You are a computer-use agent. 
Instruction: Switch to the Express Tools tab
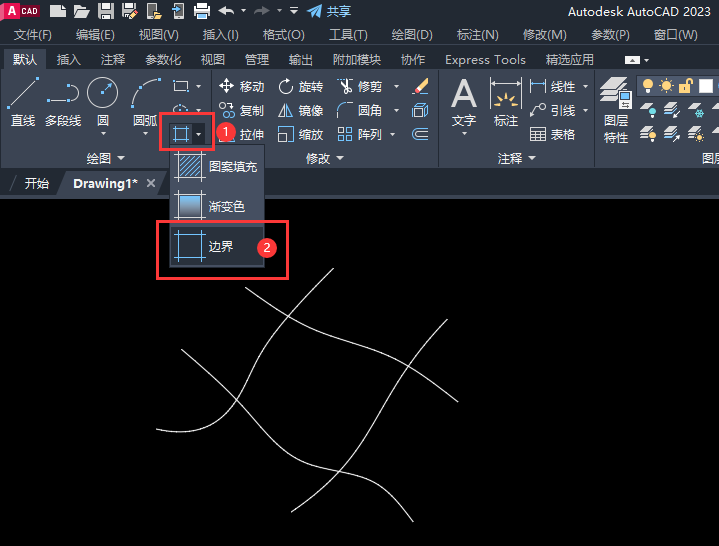pyautogui.click(x=485, y=60)
